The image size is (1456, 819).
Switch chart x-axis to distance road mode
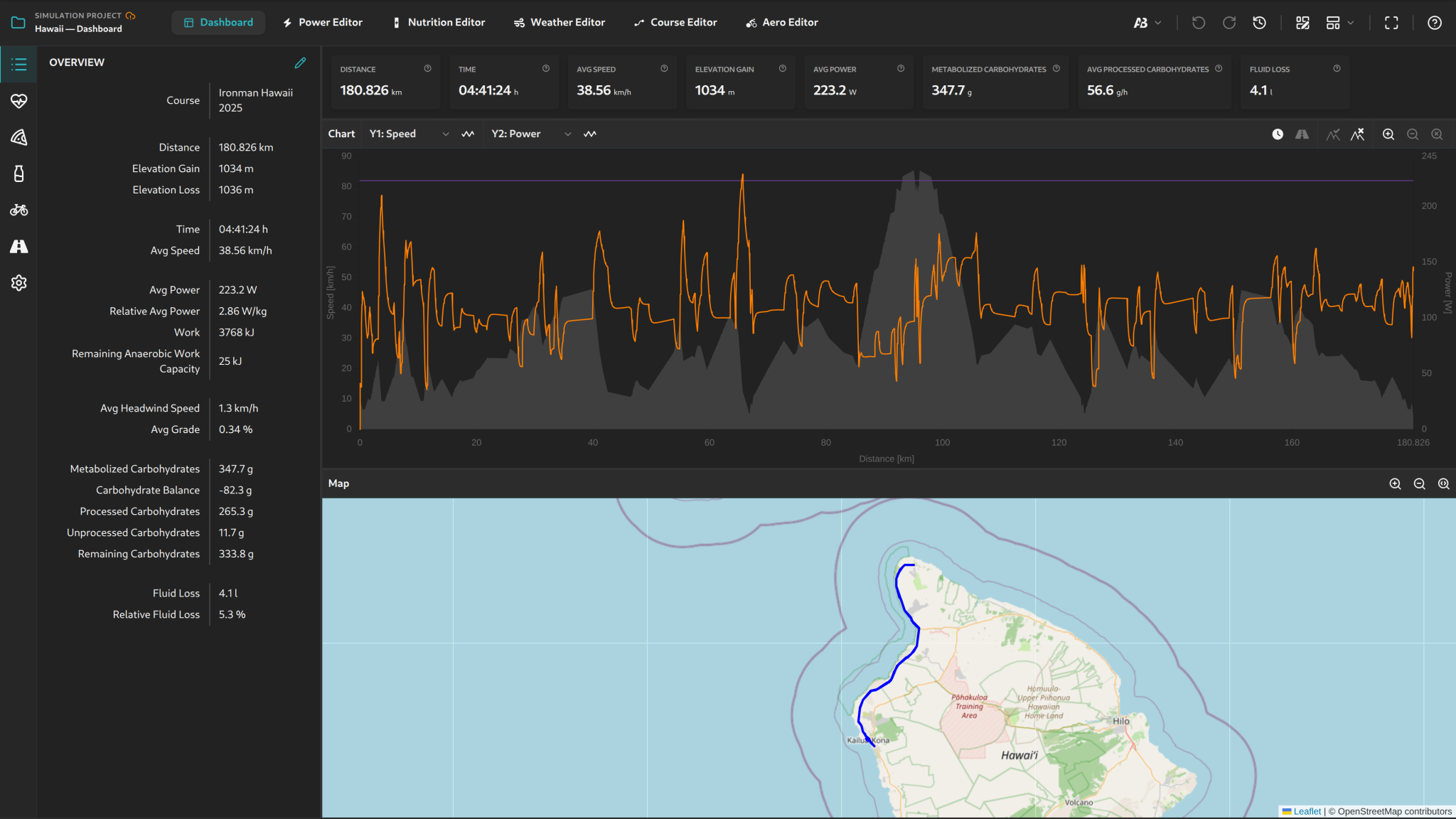click(1302, 134)
